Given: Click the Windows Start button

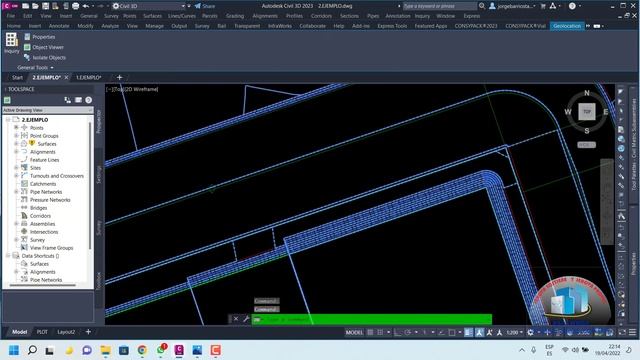Looking at the screenshot, I should point(14,350).
